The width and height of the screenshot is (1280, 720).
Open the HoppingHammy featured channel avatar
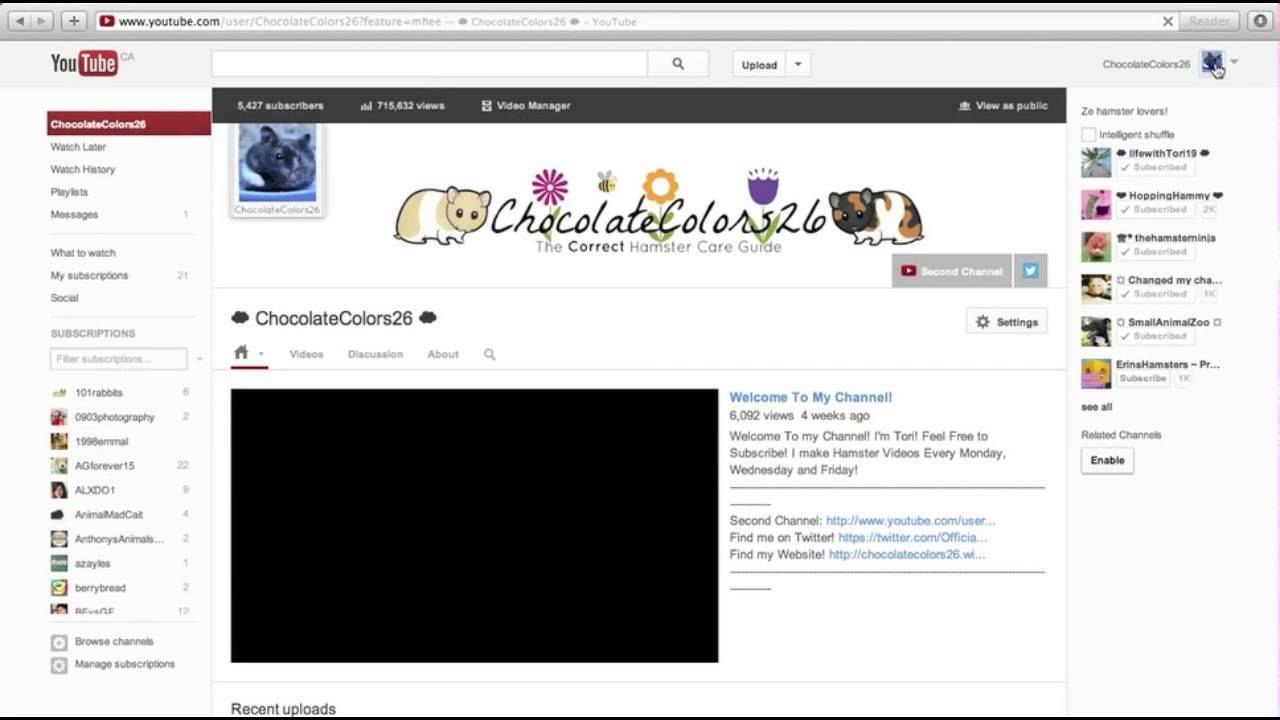pyautogui.click(x=1096, y=204)
